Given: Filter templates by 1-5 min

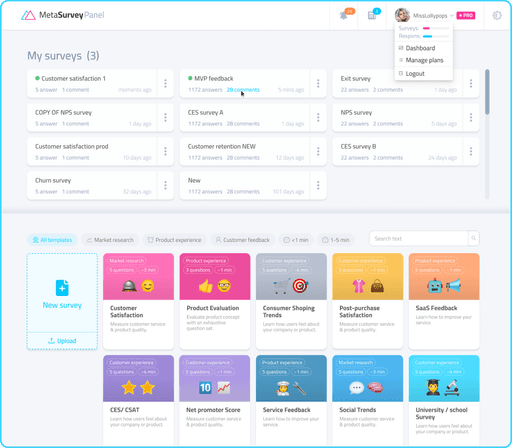Looking at the screenshot, I should click(x=336, y=240).
